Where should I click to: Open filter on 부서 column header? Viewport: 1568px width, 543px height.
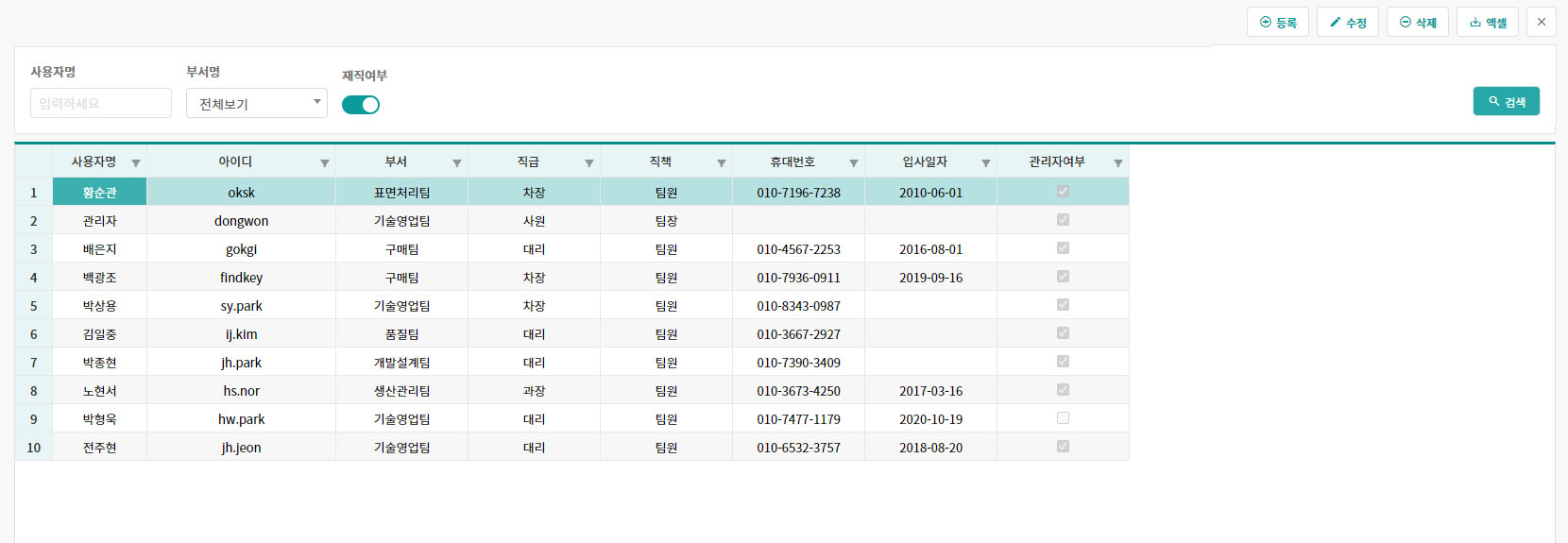coord(457,163)
